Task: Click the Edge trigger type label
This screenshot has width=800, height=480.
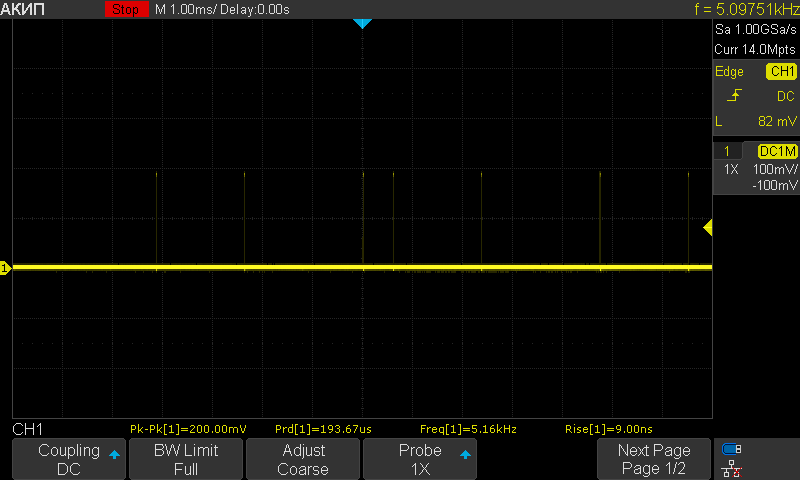Action: 729,72
